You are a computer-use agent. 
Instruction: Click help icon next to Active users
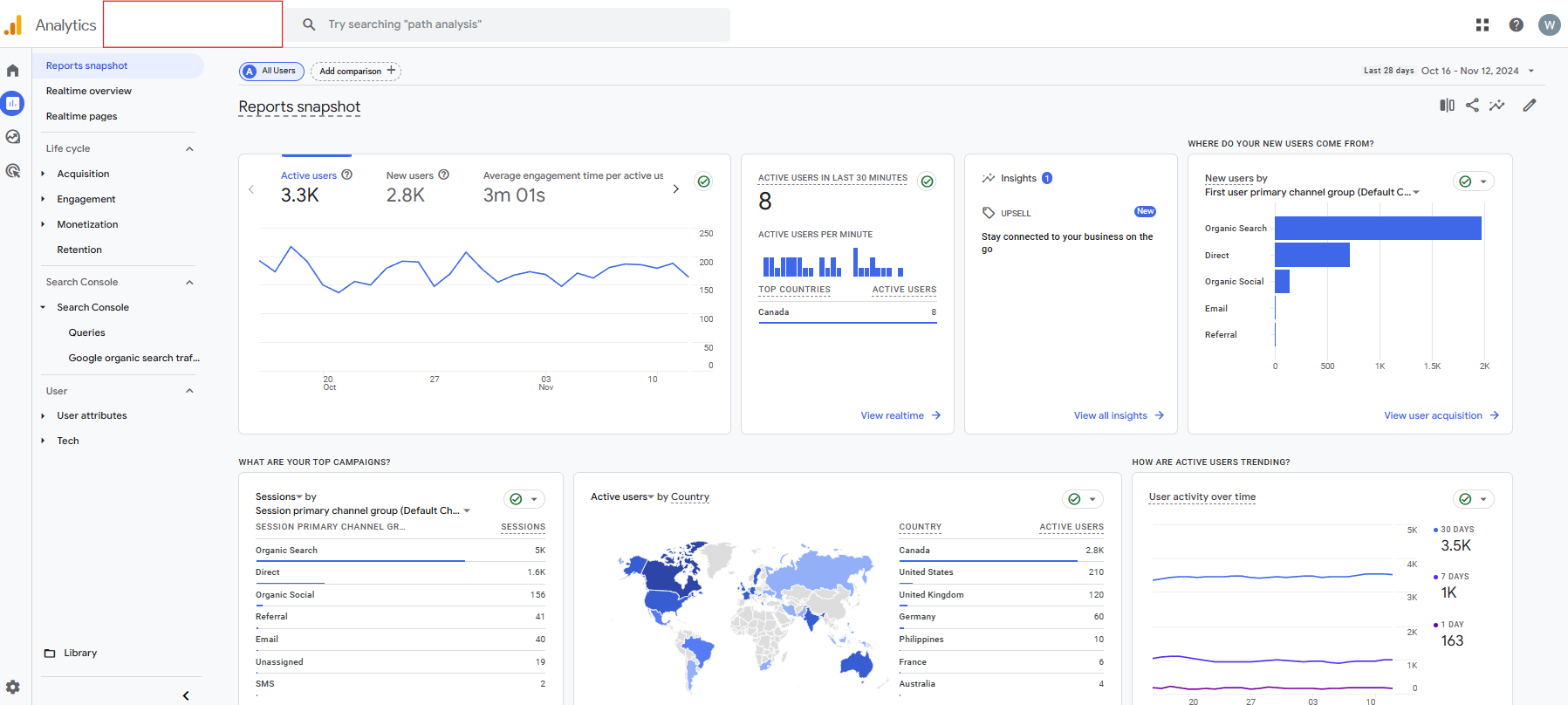(346, 175)
